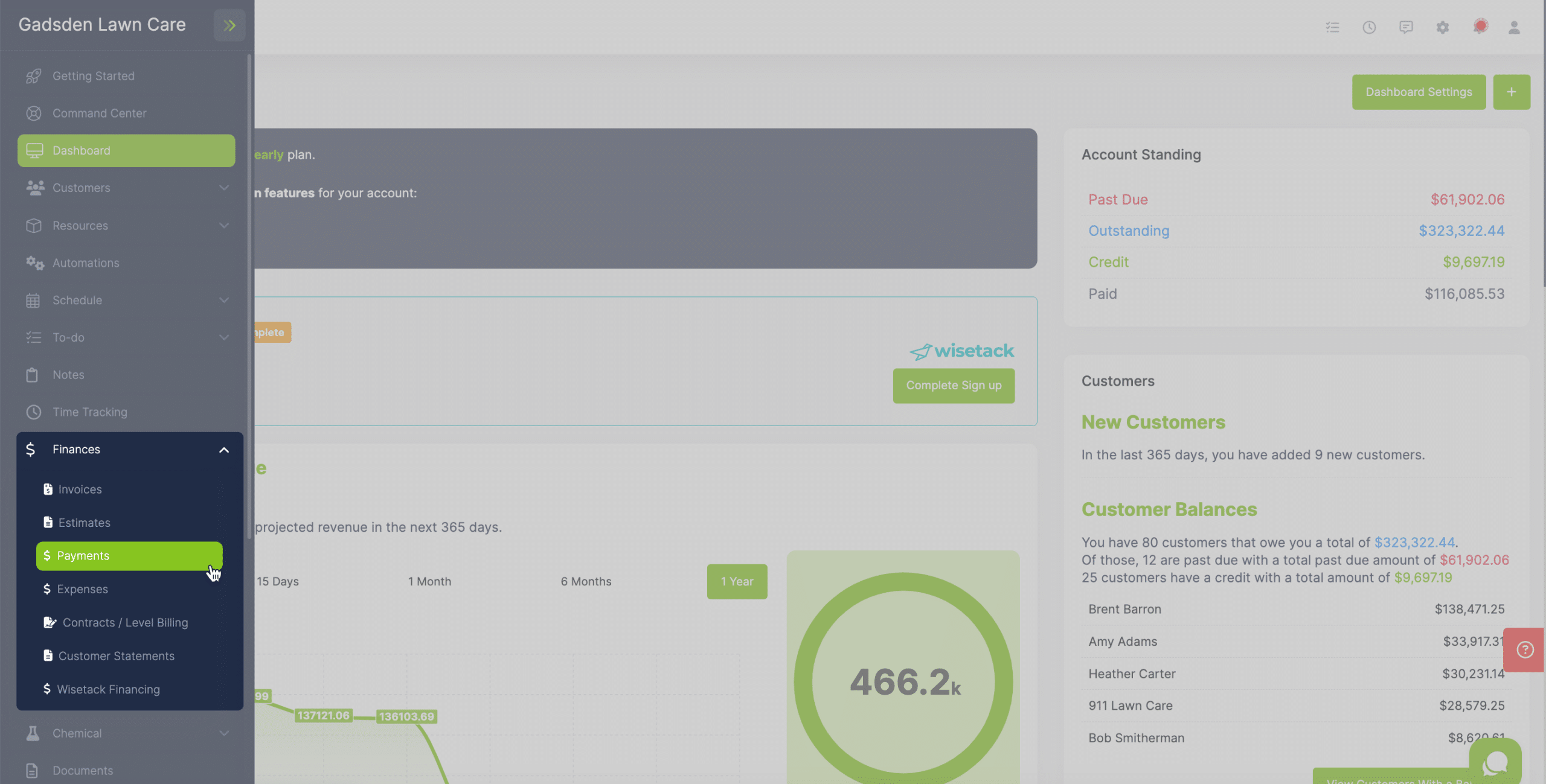Click the 911 Lawn Care balance row
The image size is (1546, 784).
(x=1296, y=706)
